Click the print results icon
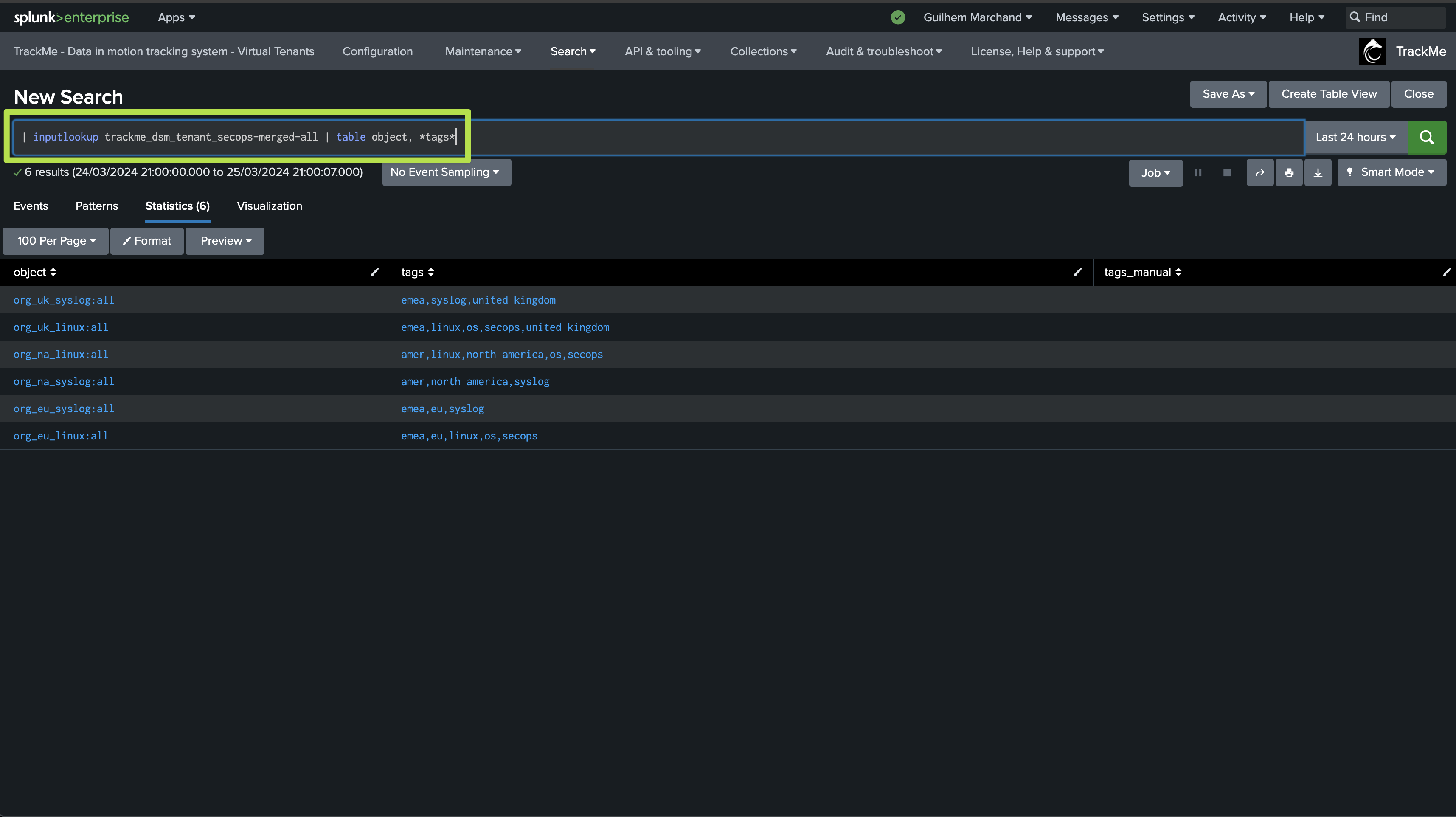Image resolution: width=1456 pixels, height=817 pixels. (1289, 173)
